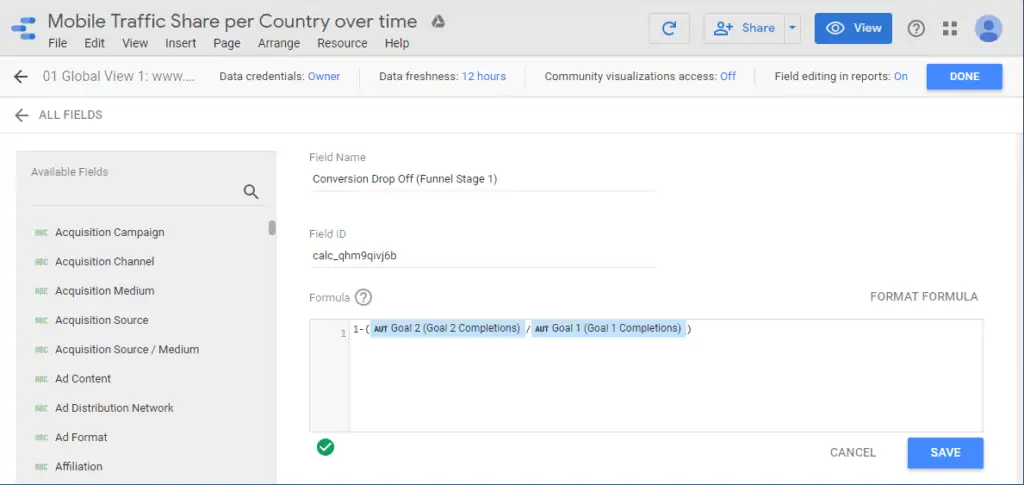Open the Insert menu
Viewport: 1024px width, 485px height.
tap(181, 43)
